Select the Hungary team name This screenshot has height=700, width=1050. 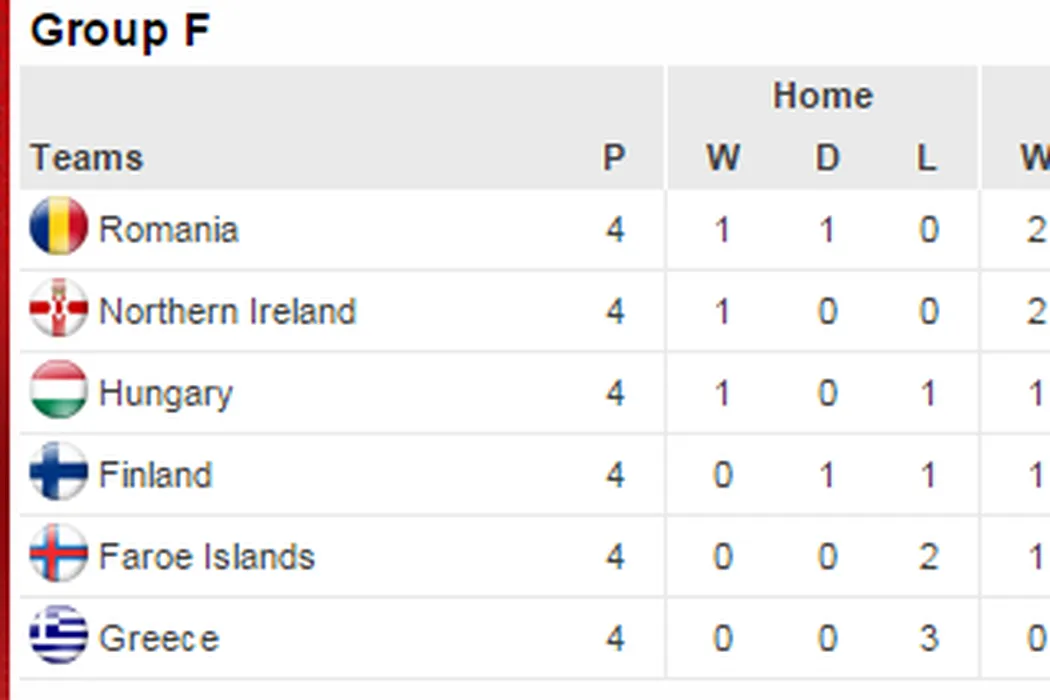coord(165,394)
